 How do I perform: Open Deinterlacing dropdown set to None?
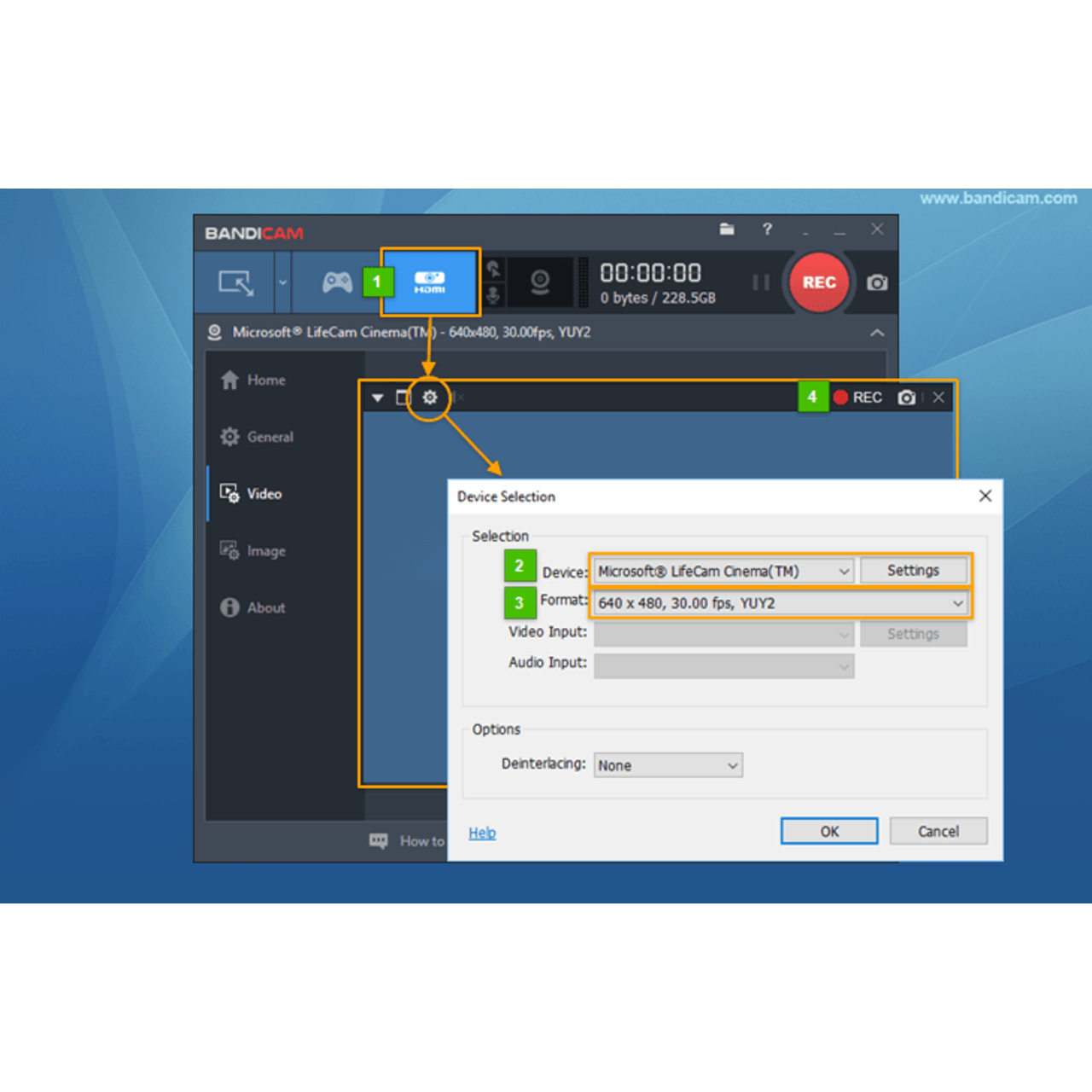click(x=668, y=765)
